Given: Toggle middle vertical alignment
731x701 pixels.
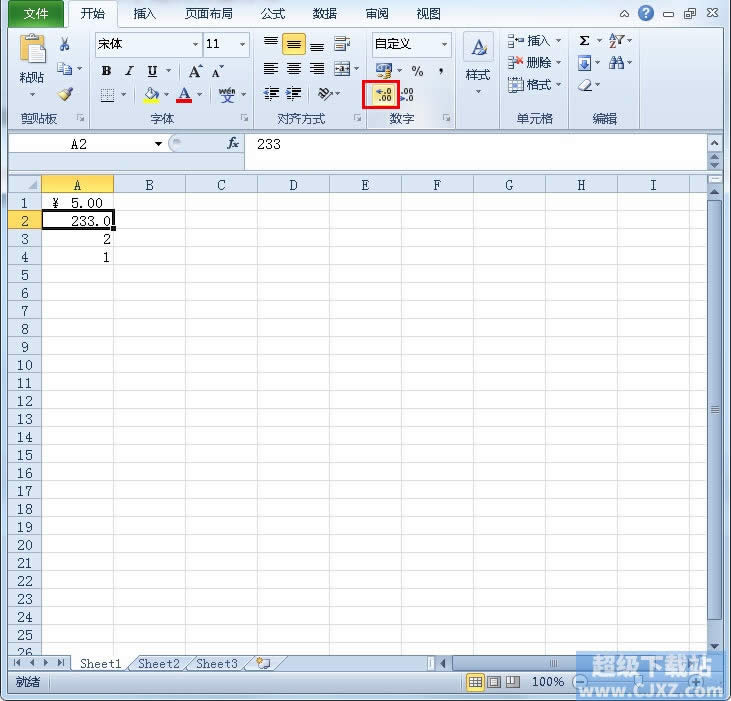Looking at the screenshot, I should click(294, 44).
